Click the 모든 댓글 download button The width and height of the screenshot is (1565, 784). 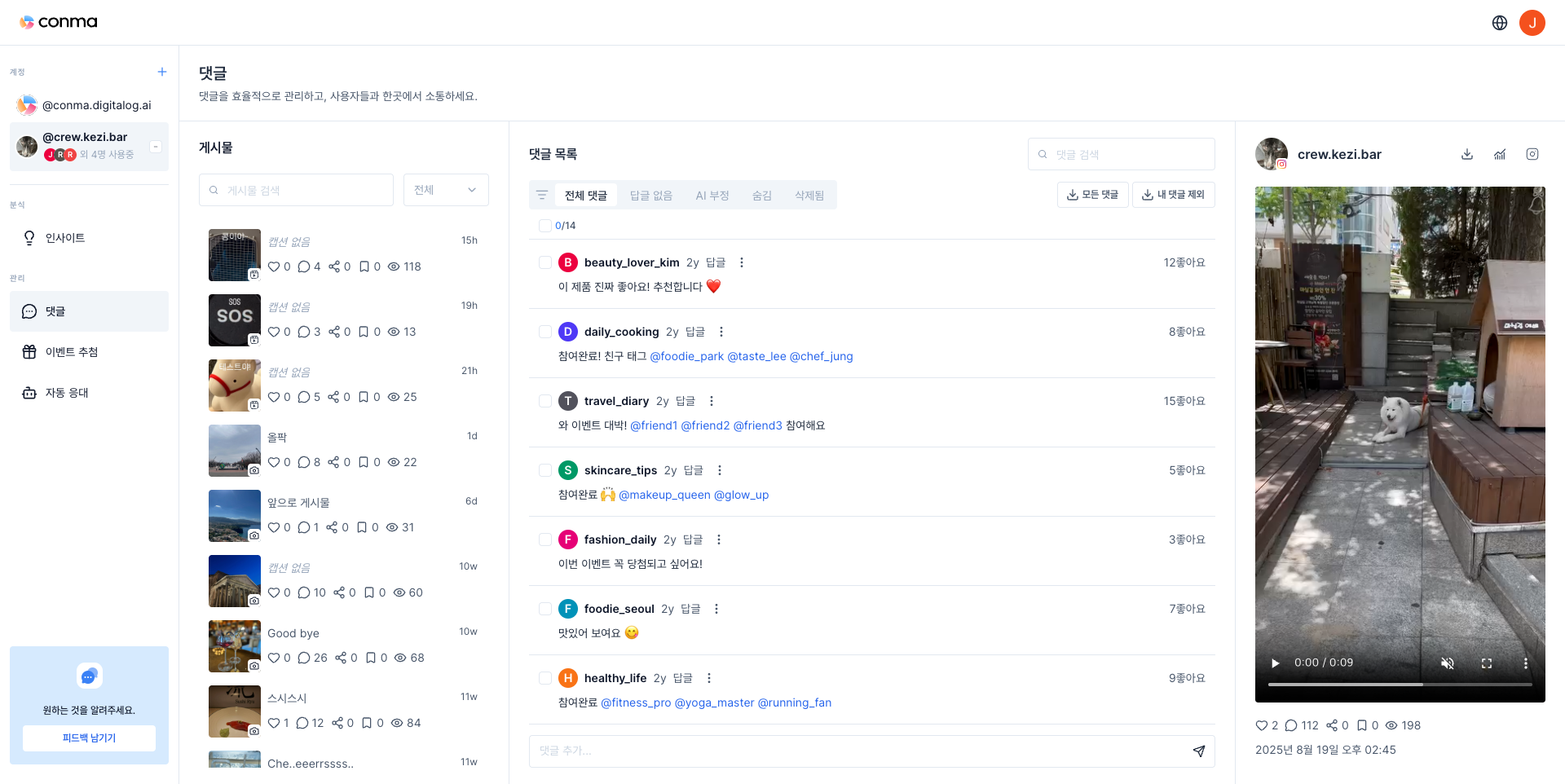coord(1092,194)
